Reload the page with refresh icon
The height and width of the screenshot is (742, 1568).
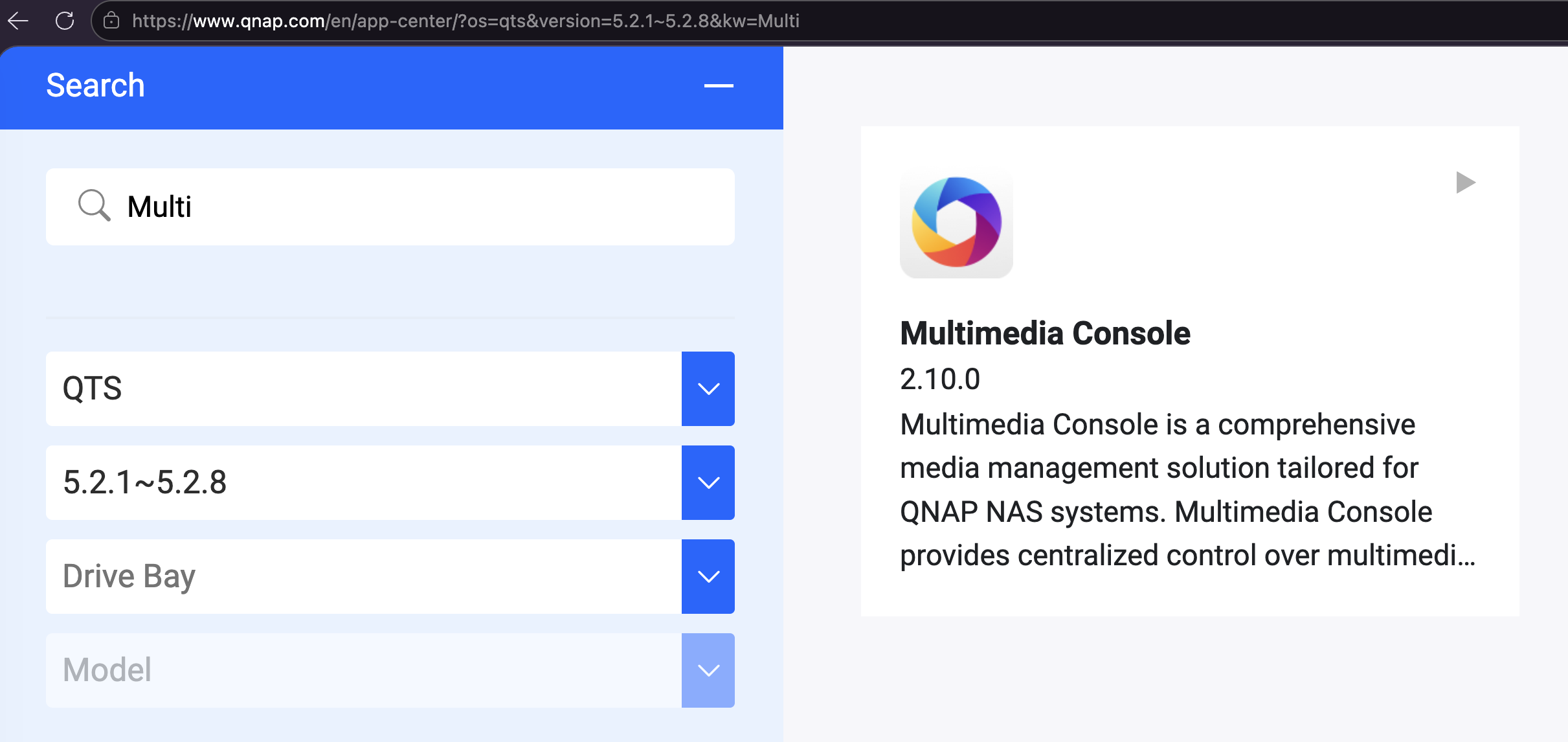tap(65, 21)
